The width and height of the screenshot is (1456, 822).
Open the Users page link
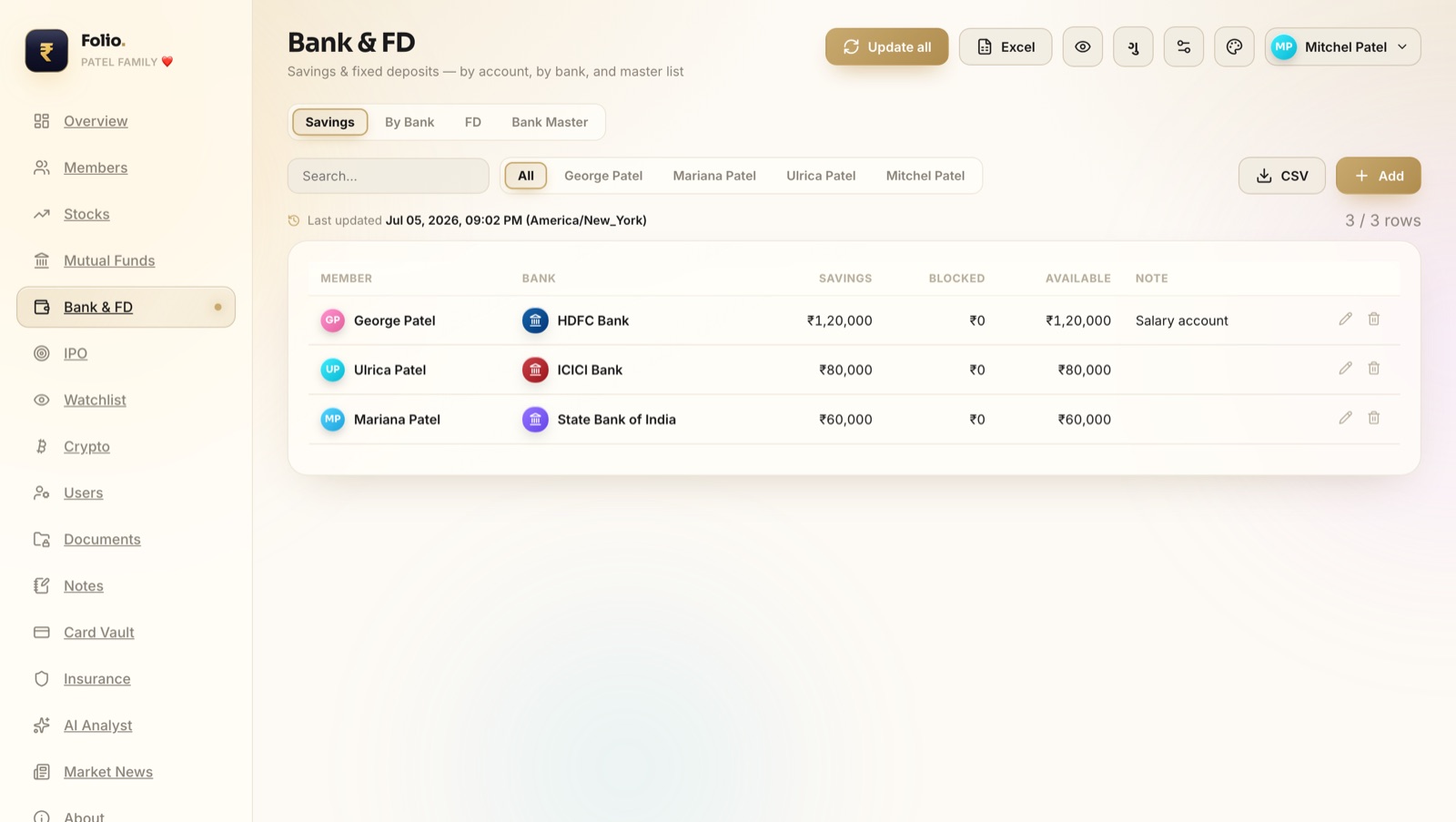tap(84, 492)
